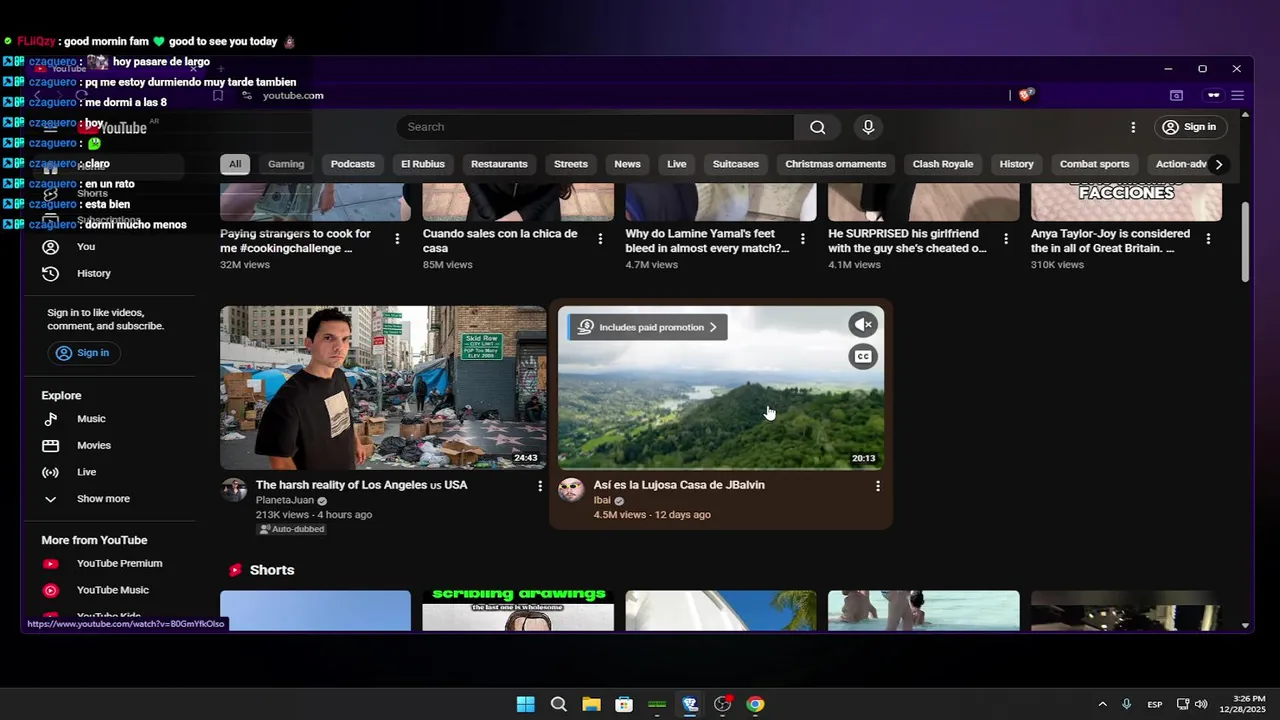1280x720 pixels.
Task: Open Brave sidebar panel icon
Action: 1176,95
